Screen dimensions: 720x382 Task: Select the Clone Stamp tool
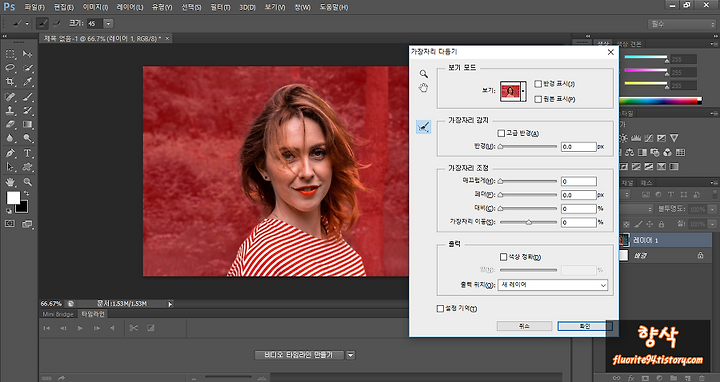click(x=10, y=111)
